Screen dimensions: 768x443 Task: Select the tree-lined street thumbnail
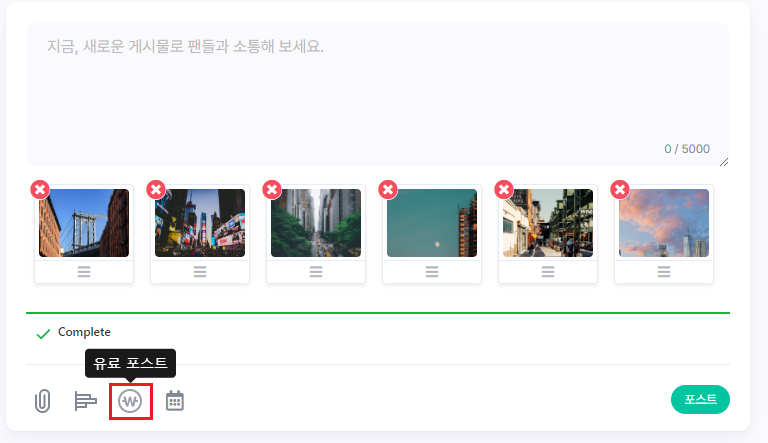click(x=316, y=223)
